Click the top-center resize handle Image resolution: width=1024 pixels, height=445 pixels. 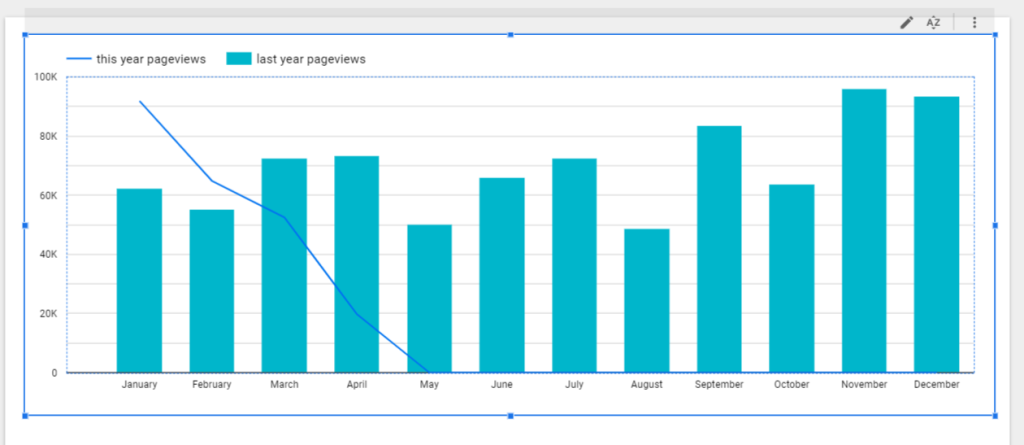(511, 35)
